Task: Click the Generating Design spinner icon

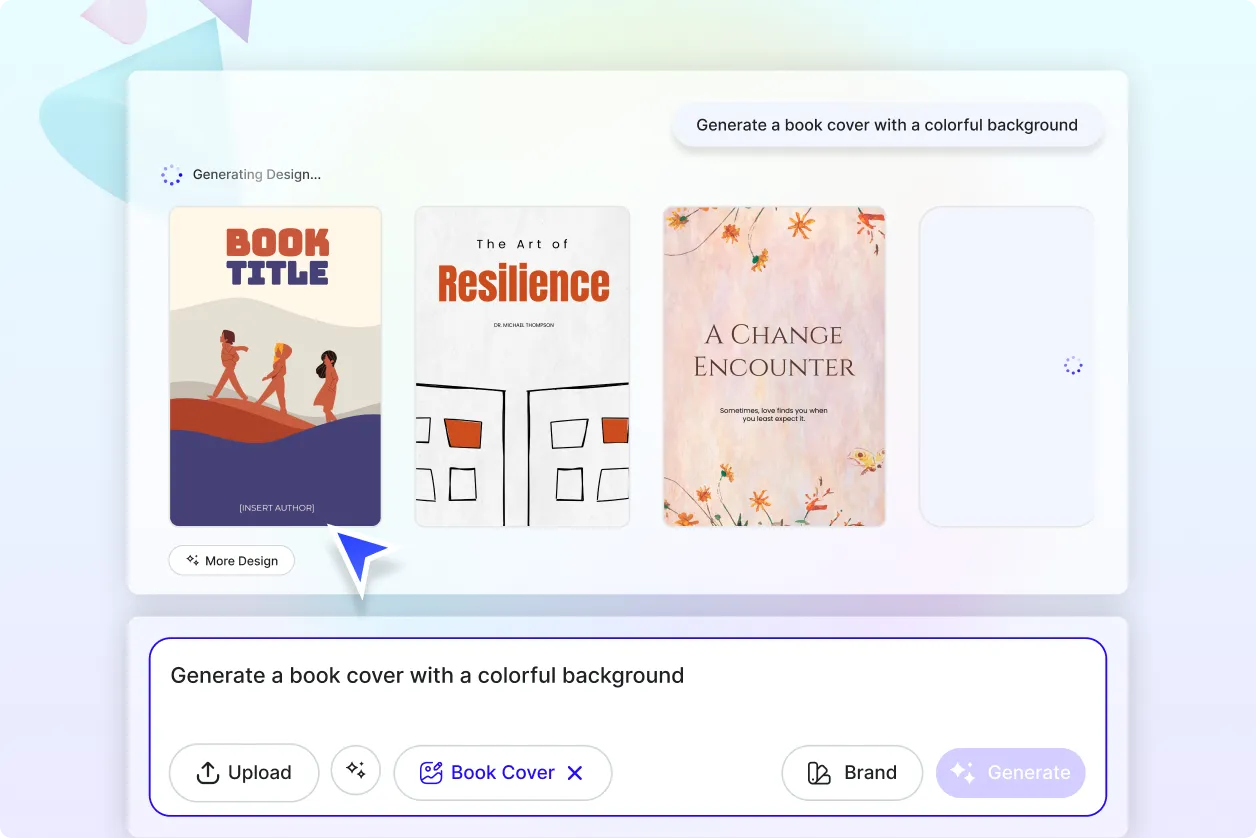Action: point(172,174)
